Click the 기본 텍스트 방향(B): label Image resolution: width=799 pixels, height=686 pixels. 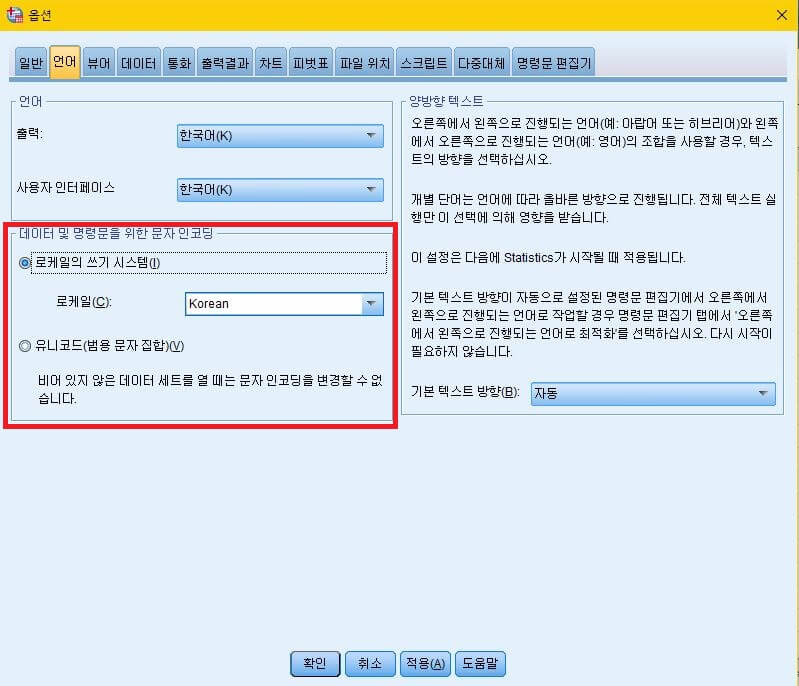click(x=465, y=392)
